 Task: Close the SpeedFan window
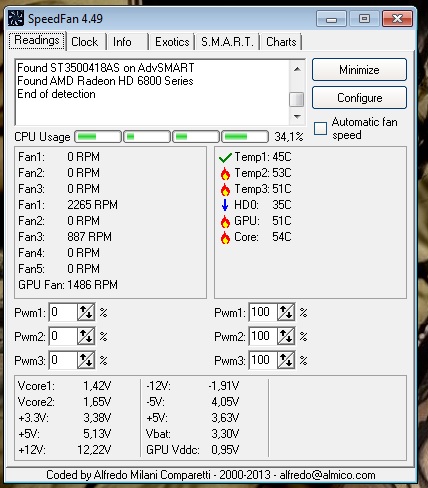(397, 18)
